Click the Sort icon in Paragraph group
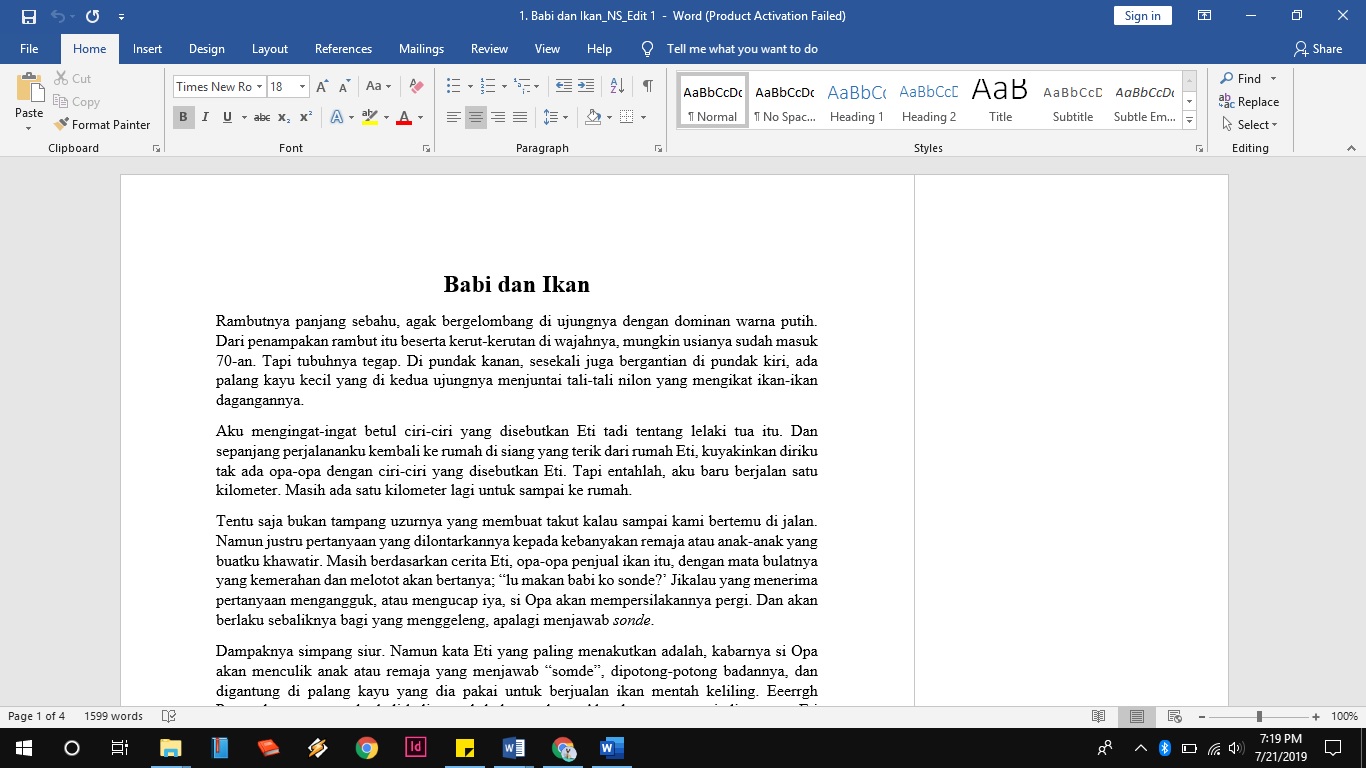This screenshot has width=1366, height=768. [617, 87]
